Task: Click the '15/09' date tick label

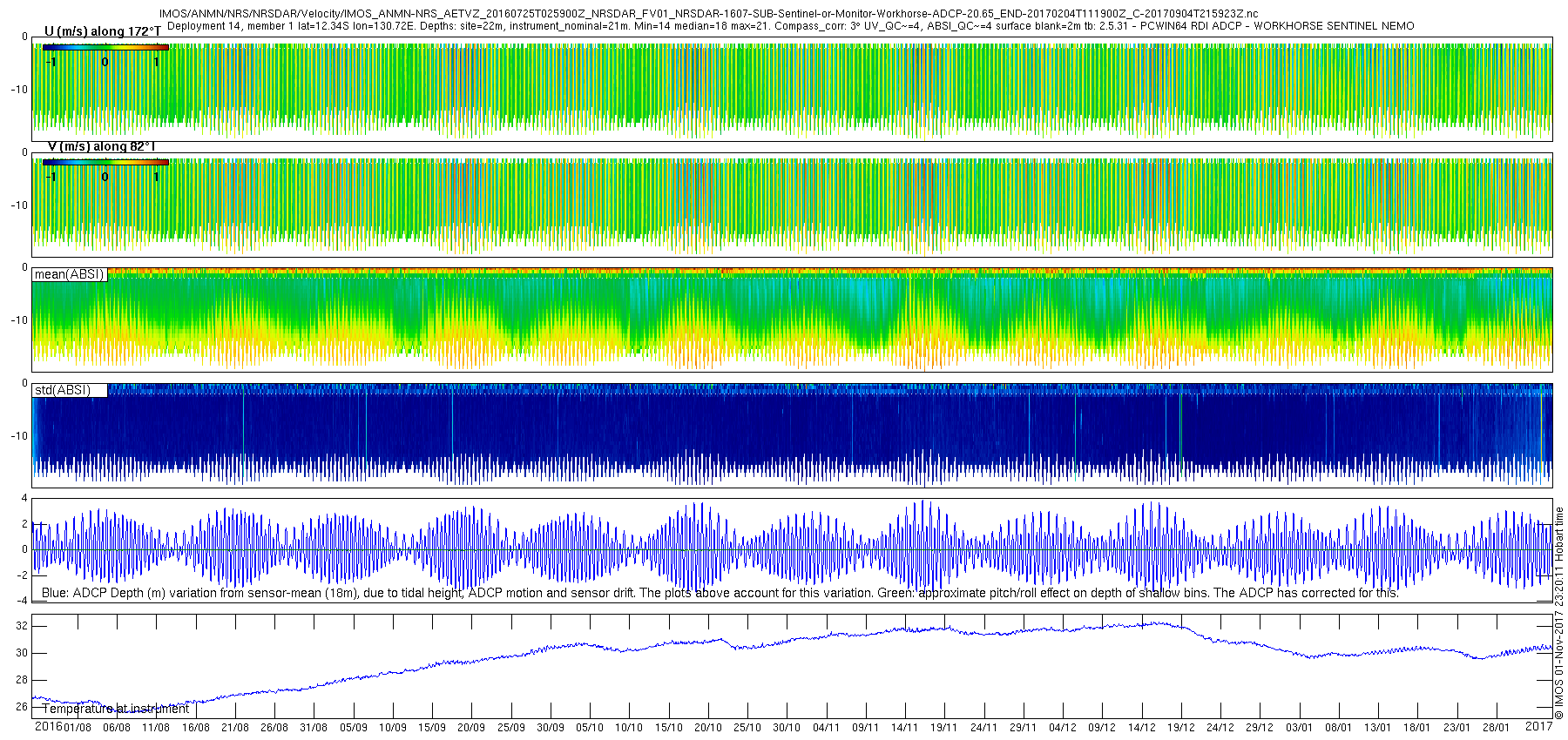Action: (x=432, y=728)
